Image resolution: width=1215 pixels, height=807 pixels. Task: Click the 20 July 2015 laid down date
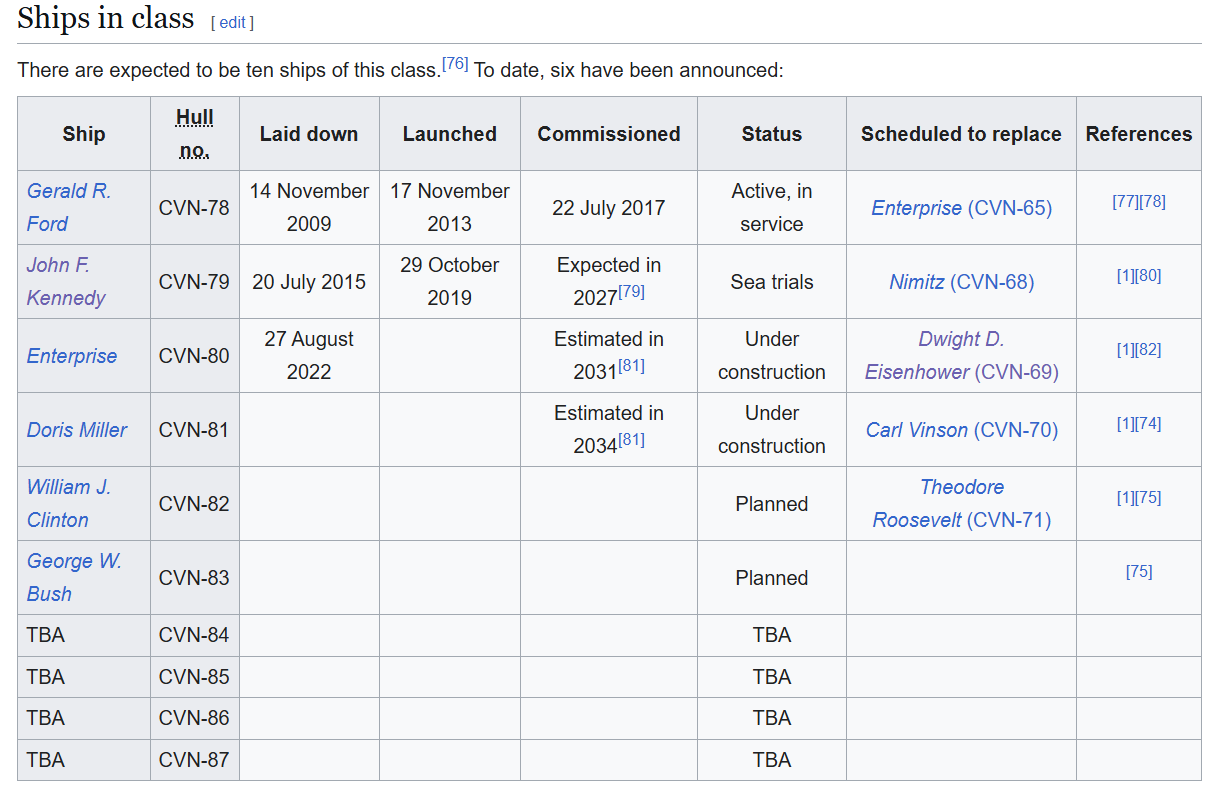click(309, 282)
